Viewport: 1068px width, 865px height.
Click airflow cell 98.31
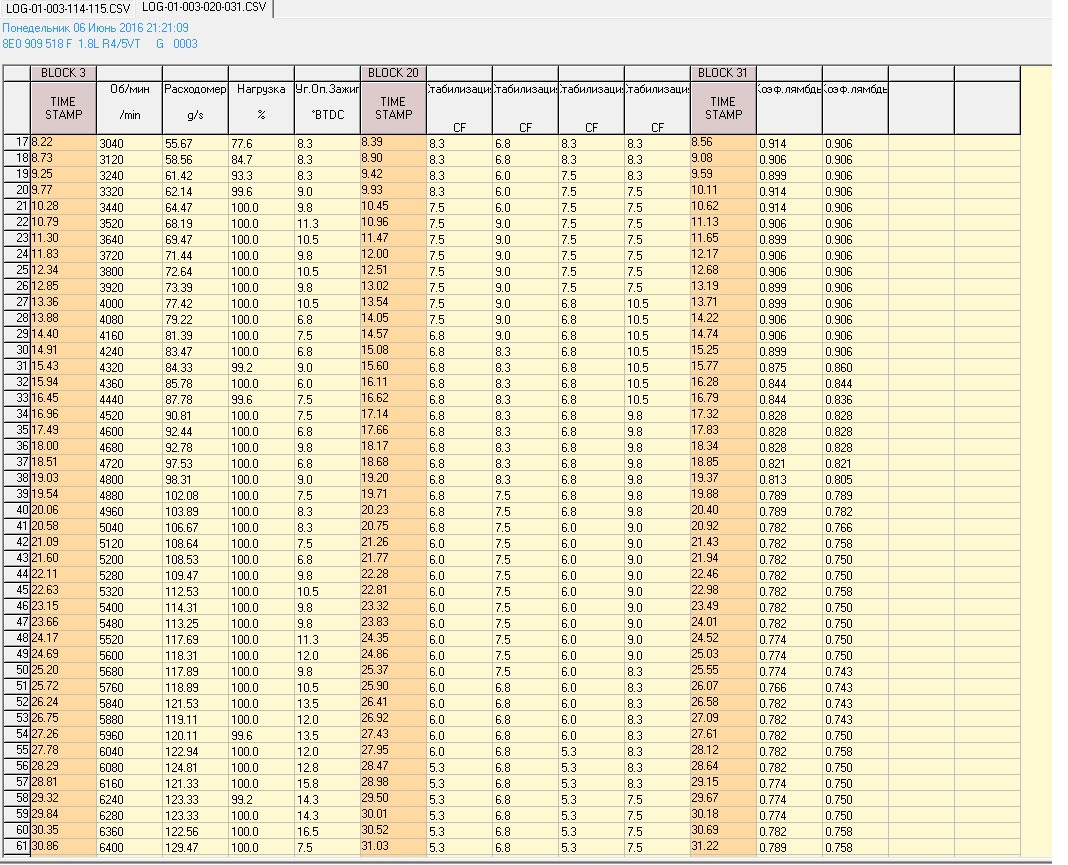[195, 479]
